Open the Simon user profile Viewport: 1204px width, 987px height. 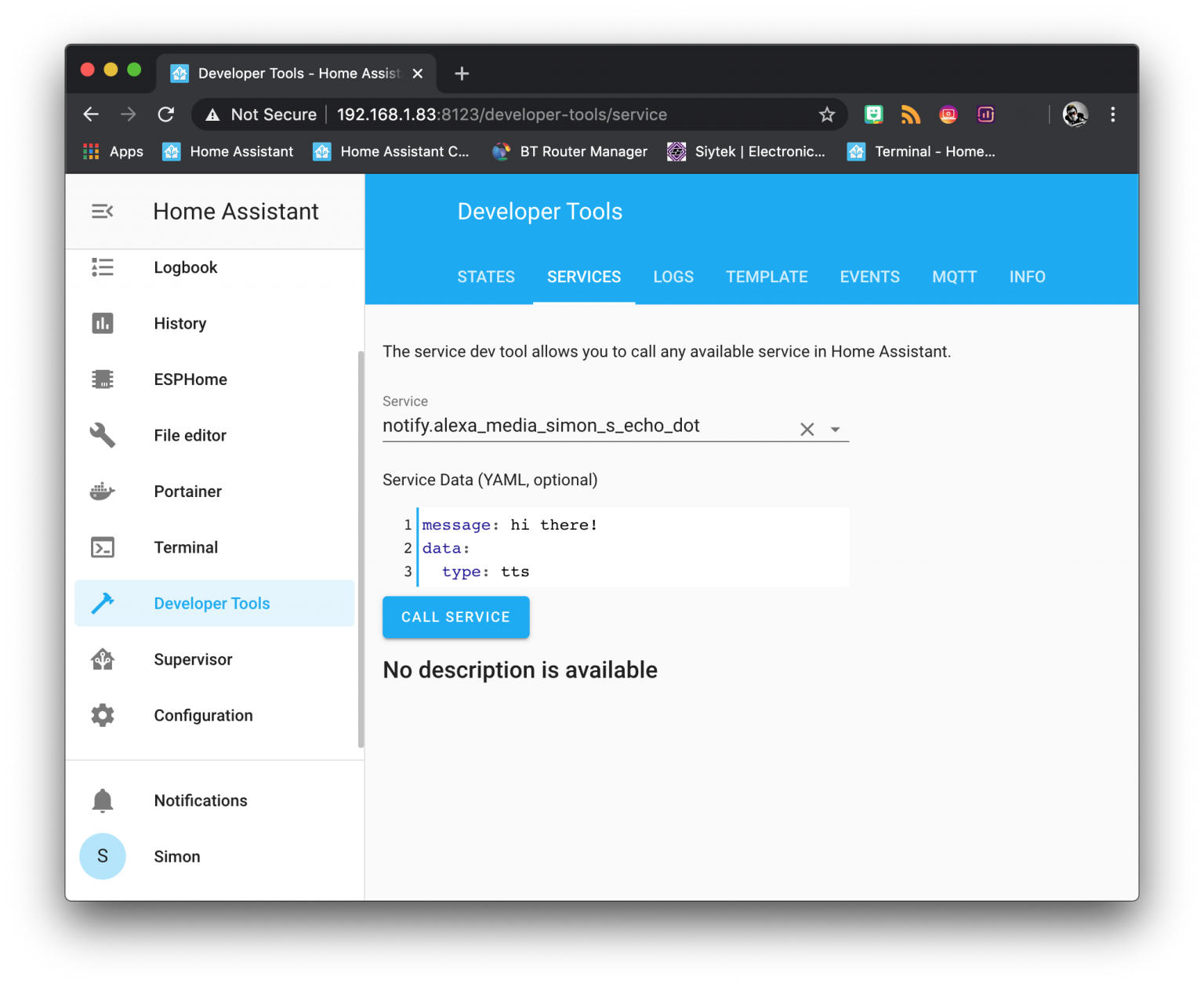coord(103,856)
